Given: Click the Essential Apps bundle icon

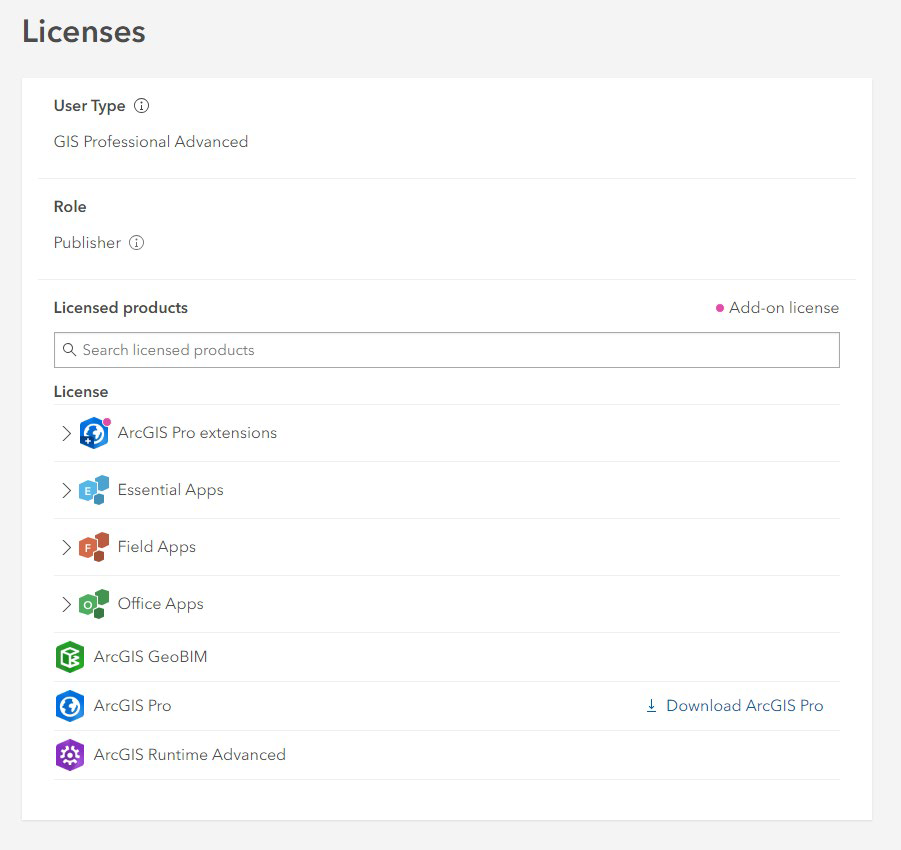Looking at the screenshot, I should [x=94, y=490].
